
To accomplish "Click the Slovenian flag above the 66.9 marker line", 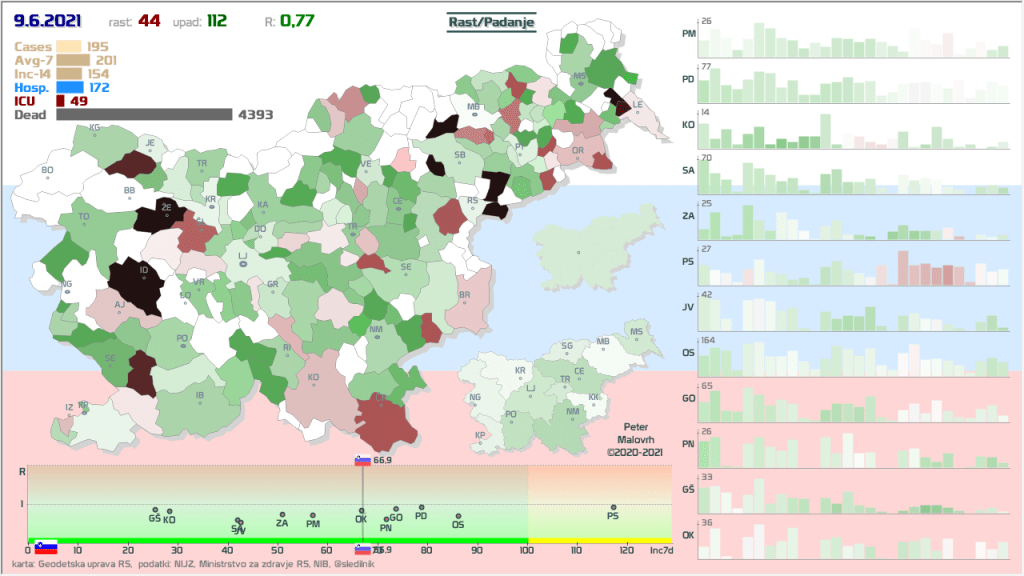I will tap(363, 461).
